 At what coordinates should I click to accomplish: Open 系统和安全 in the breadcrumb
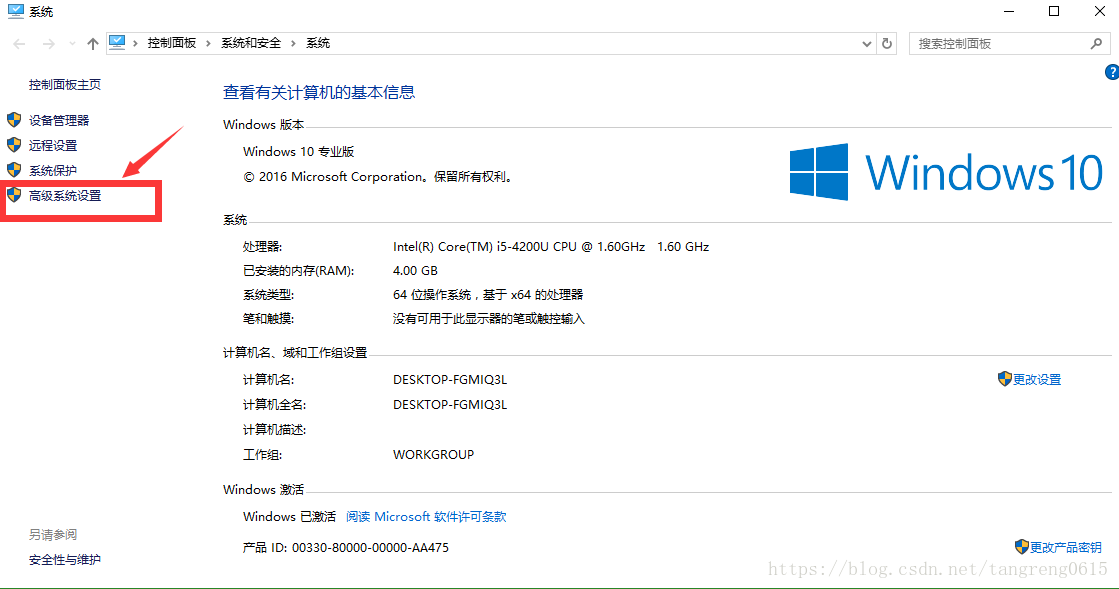point(250,43)
